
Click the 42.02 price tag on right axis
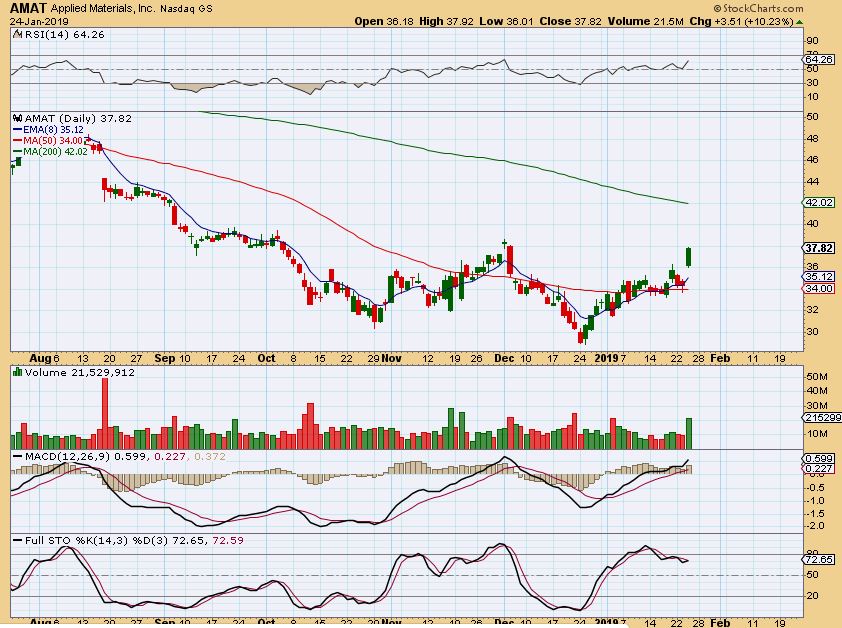[x=818, y=203]
